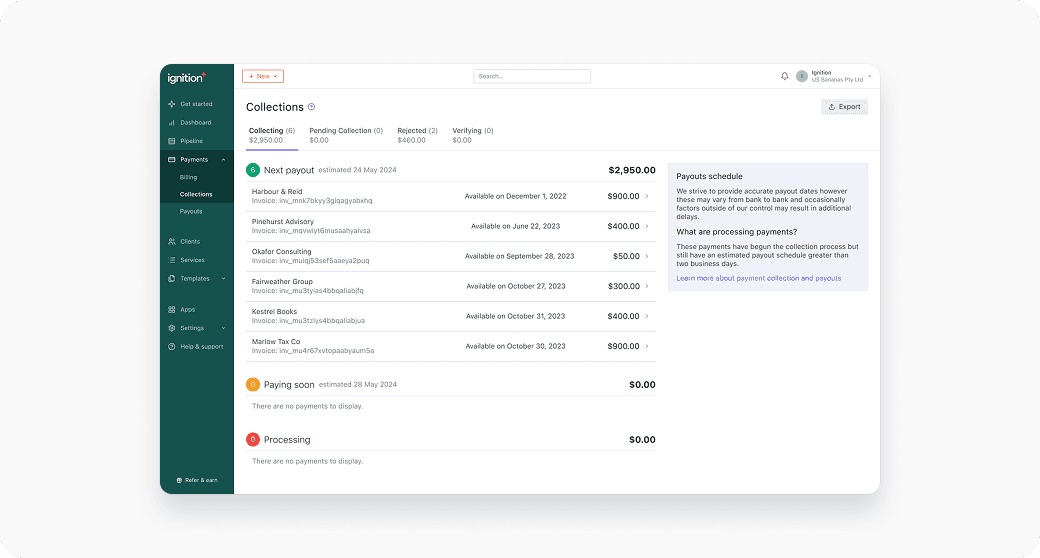The height and width of the screenshot is (558, 1040).
Task: Open Pinehurst Advisory payment chevron
Action: (x=647, y=226)
